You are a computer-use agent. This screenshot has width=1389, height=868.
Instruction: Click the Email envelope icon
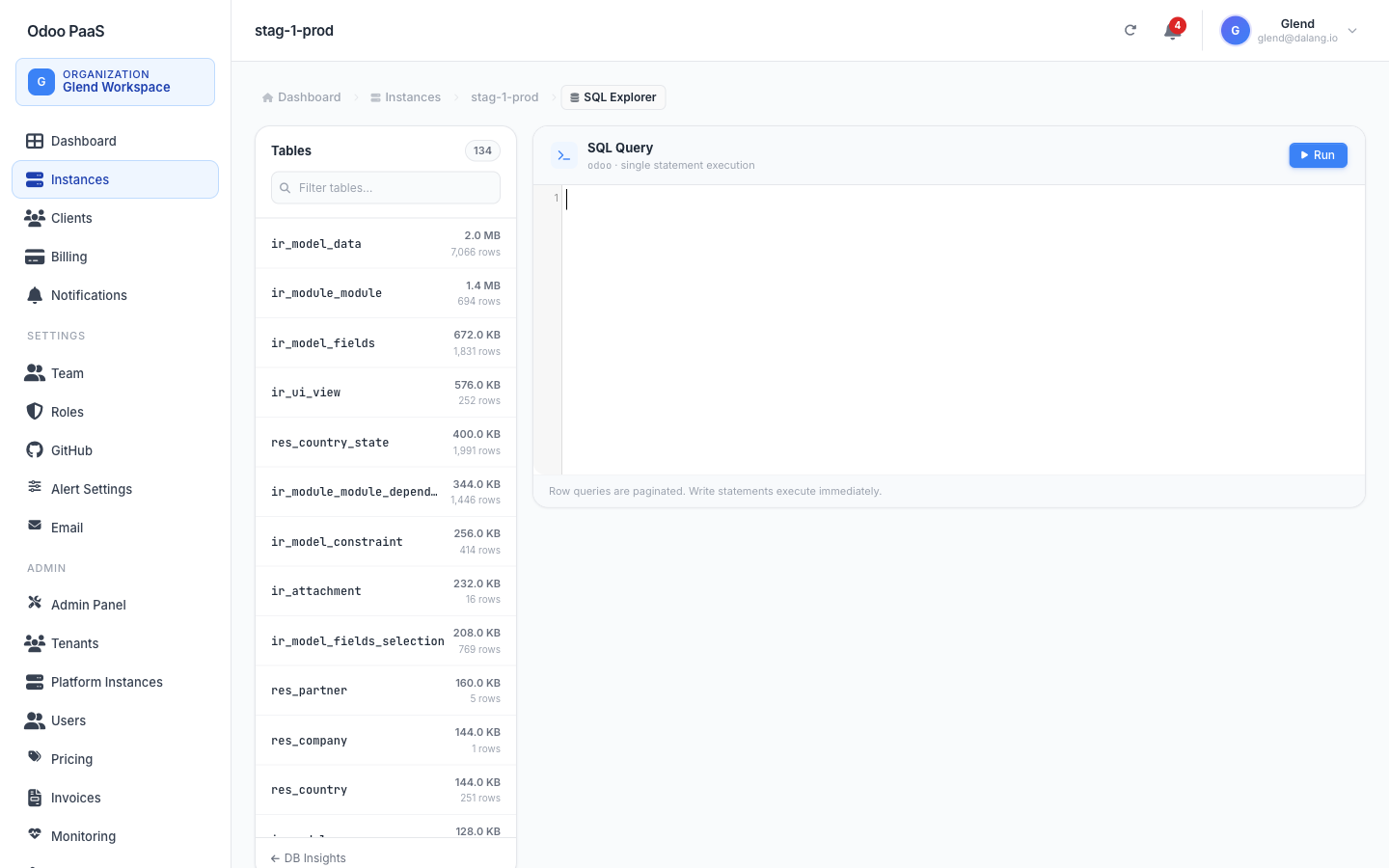(x=35, y=526)
